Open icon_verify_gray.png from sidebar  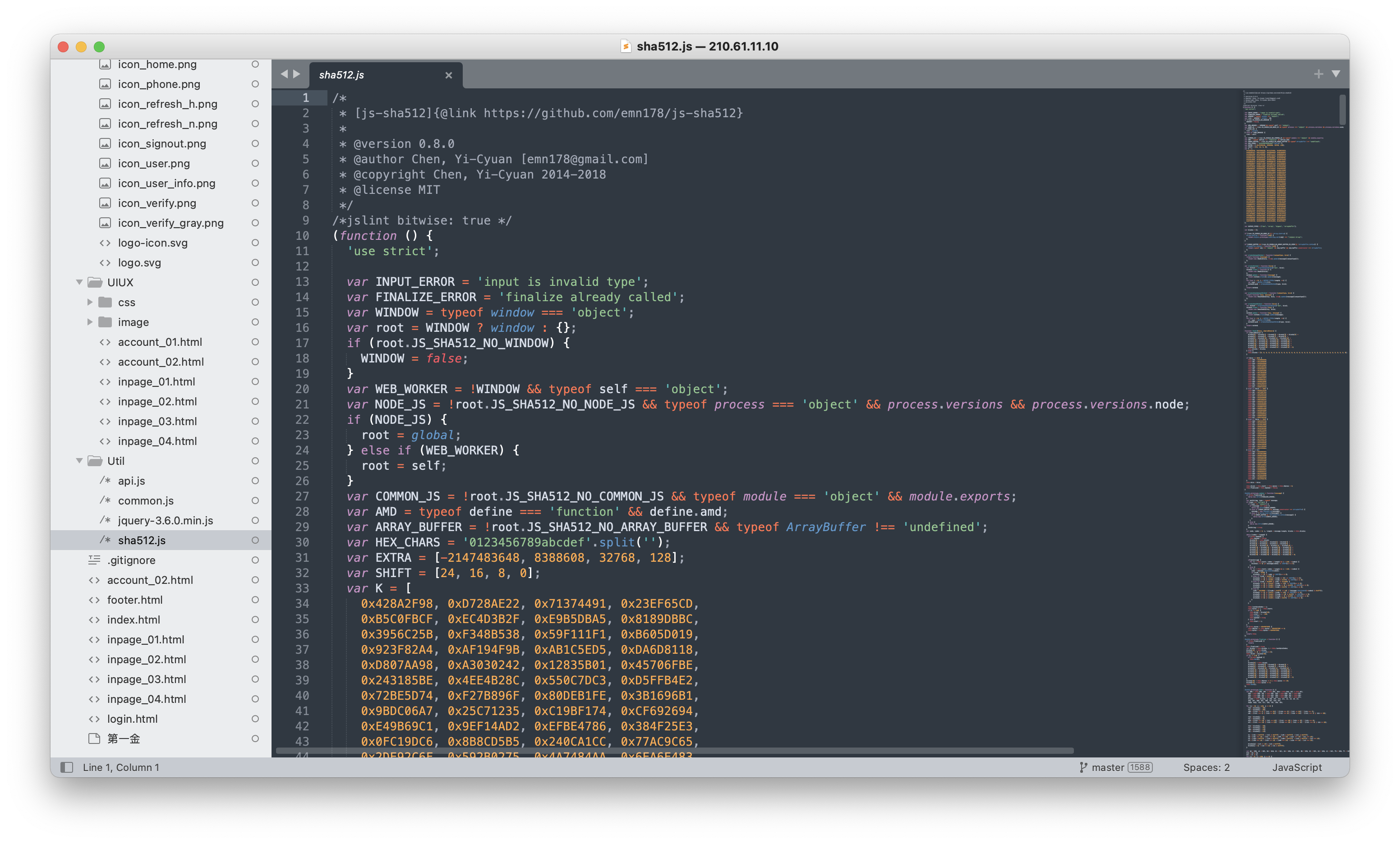click(x=170, y=223)
